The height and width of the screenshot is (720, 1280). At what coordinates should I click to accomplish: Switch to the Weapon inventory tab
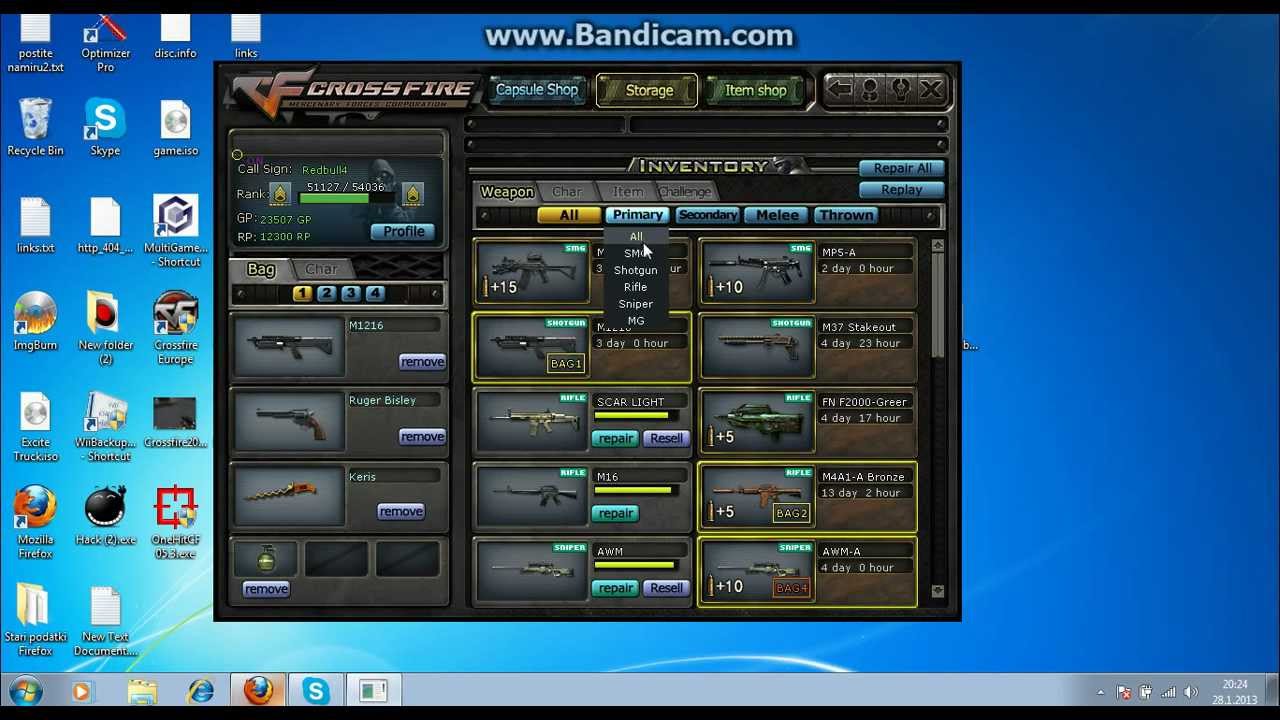click(507, 192)
